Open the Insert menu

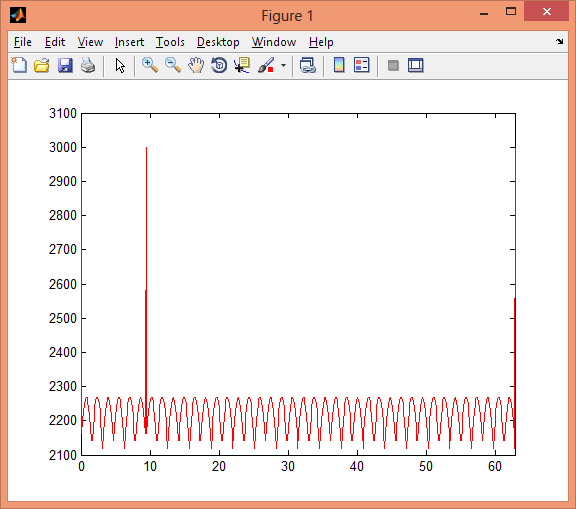[x=129, y=42]
